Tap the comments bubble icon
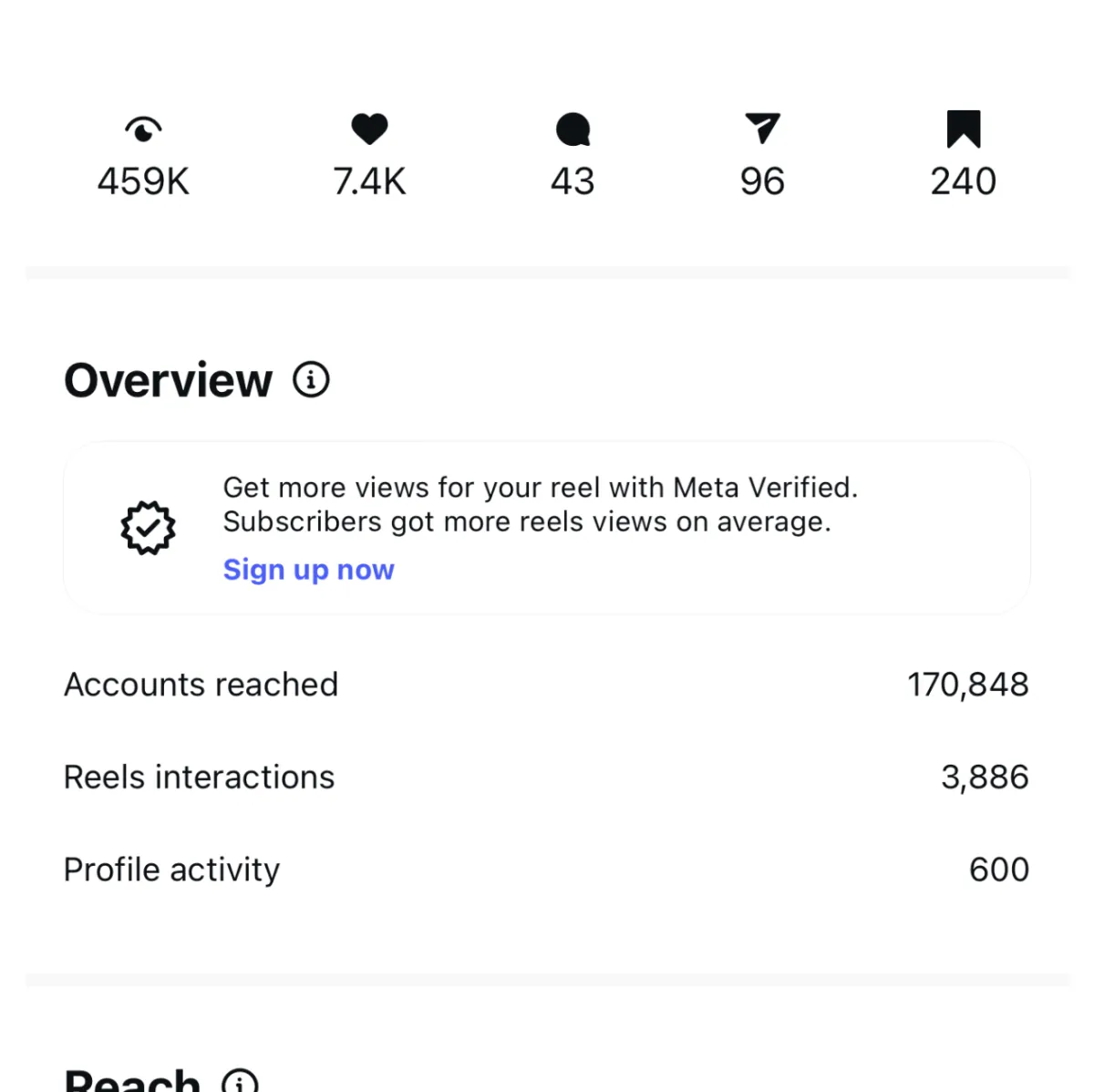 573,129
